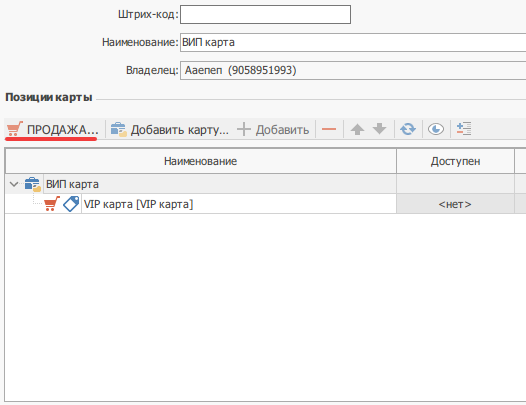Click the expand/collapse list icon in toolbar
This screenshot has width=526, height=405.
tap(464, 129)
